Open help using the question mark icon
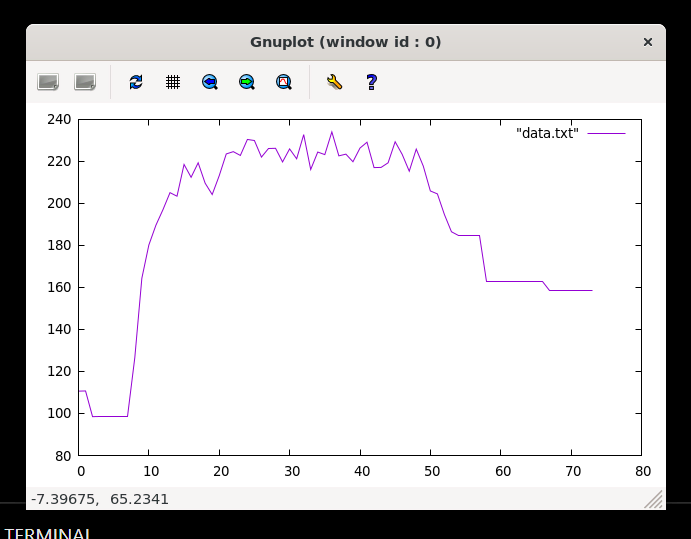Viewport: 691px width, 539px height. pos(371,82)
